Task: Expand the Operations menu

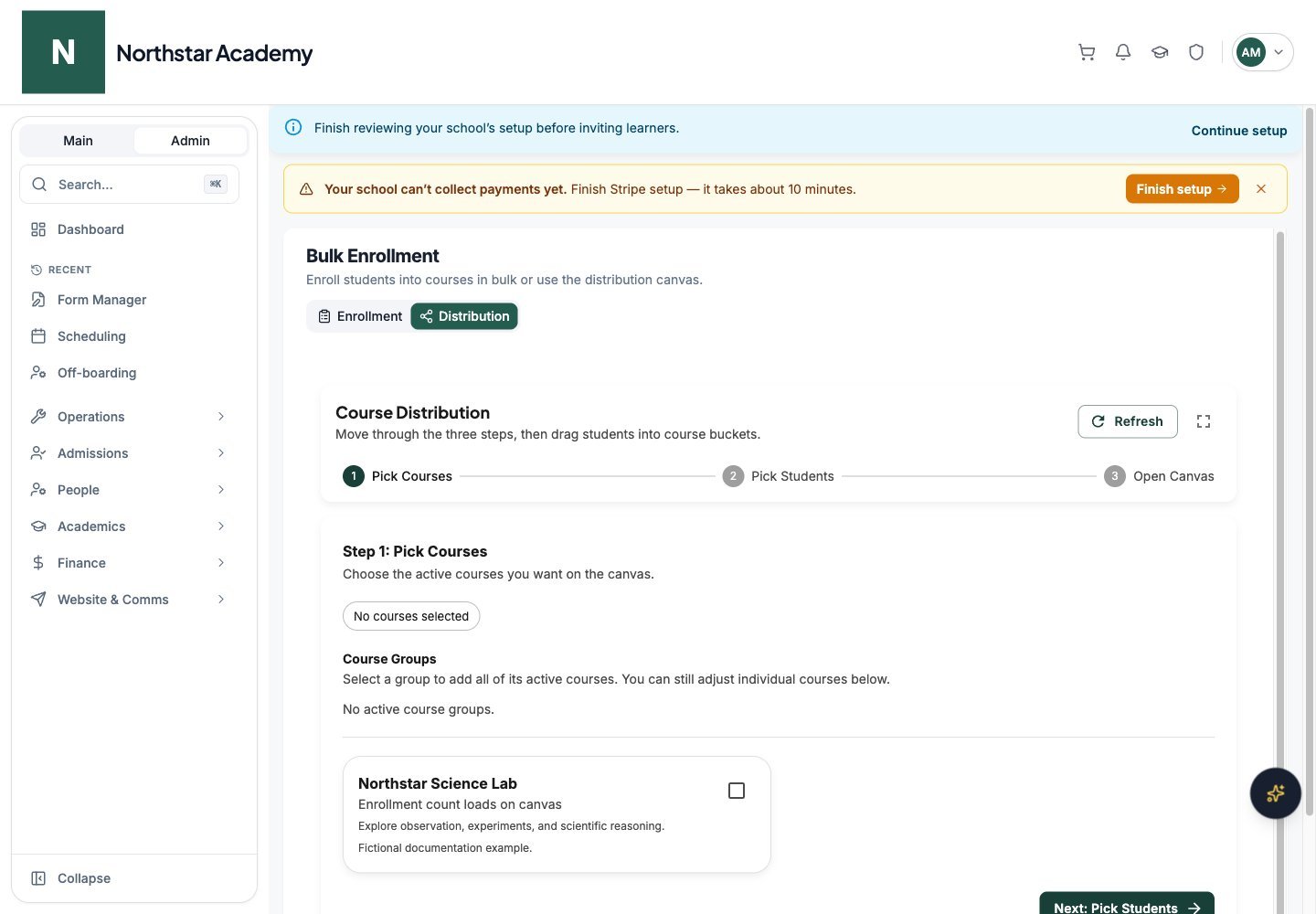Action: click(129, 417)
